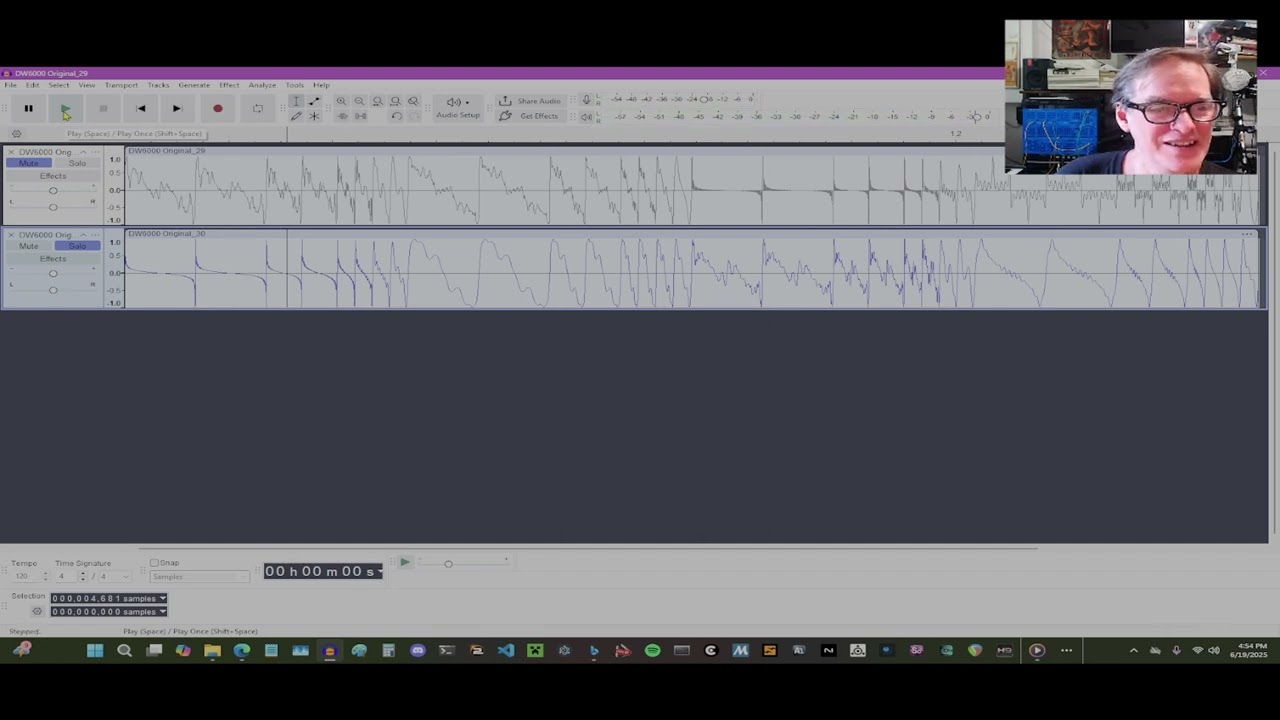Redo the last undone action
1280x720 pixels.
pos(414,116)
